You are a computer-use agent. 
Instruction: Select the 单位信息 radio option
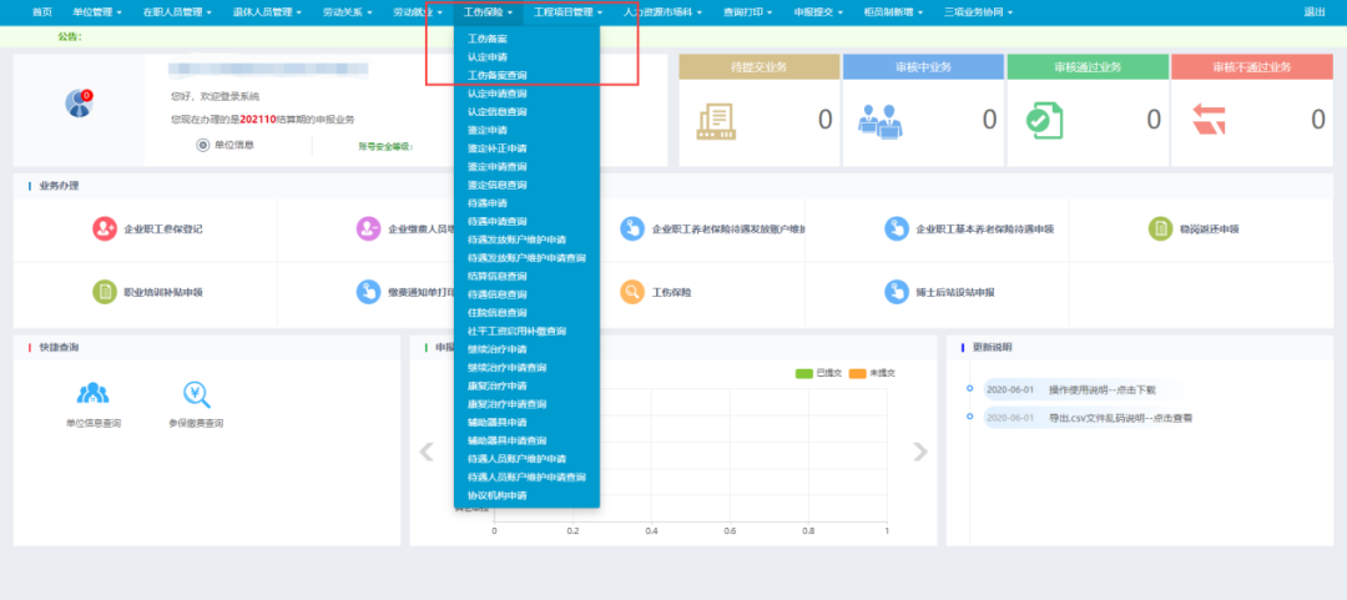coord(203,145)
